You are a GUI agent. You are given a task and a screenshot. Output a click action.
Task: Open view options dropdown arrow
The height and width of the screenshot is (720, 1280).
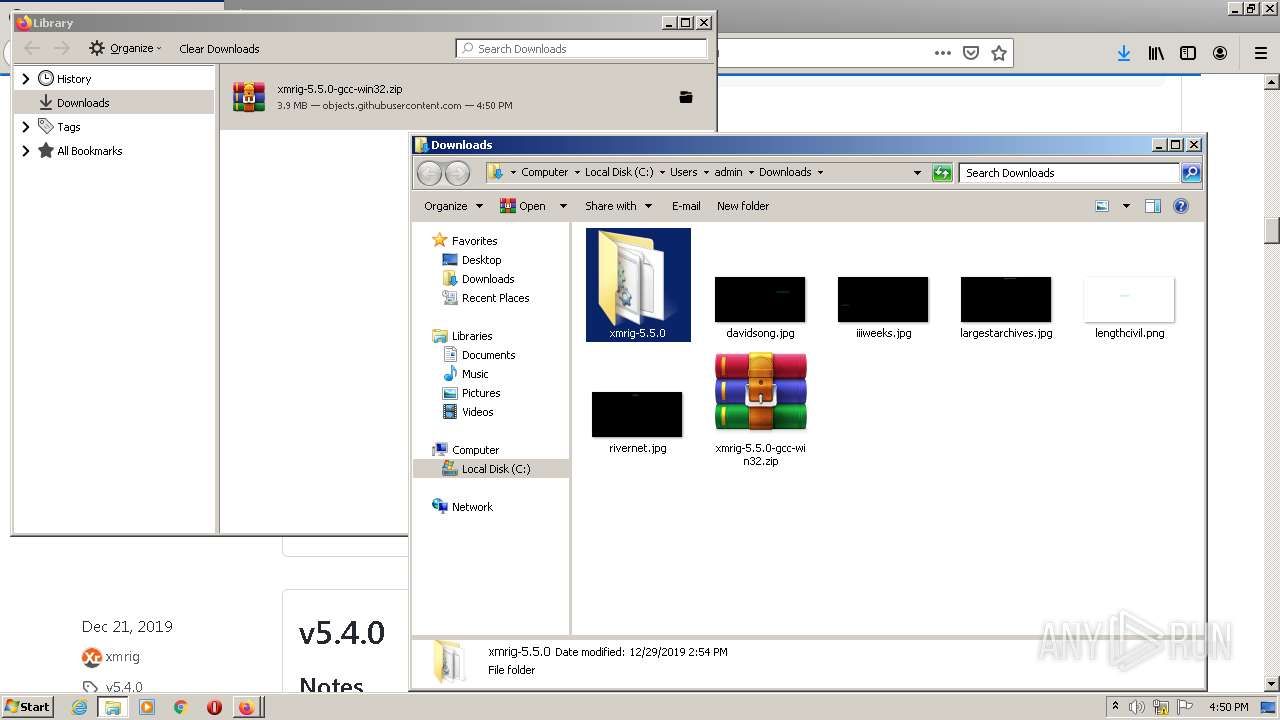pos(1126,206)
